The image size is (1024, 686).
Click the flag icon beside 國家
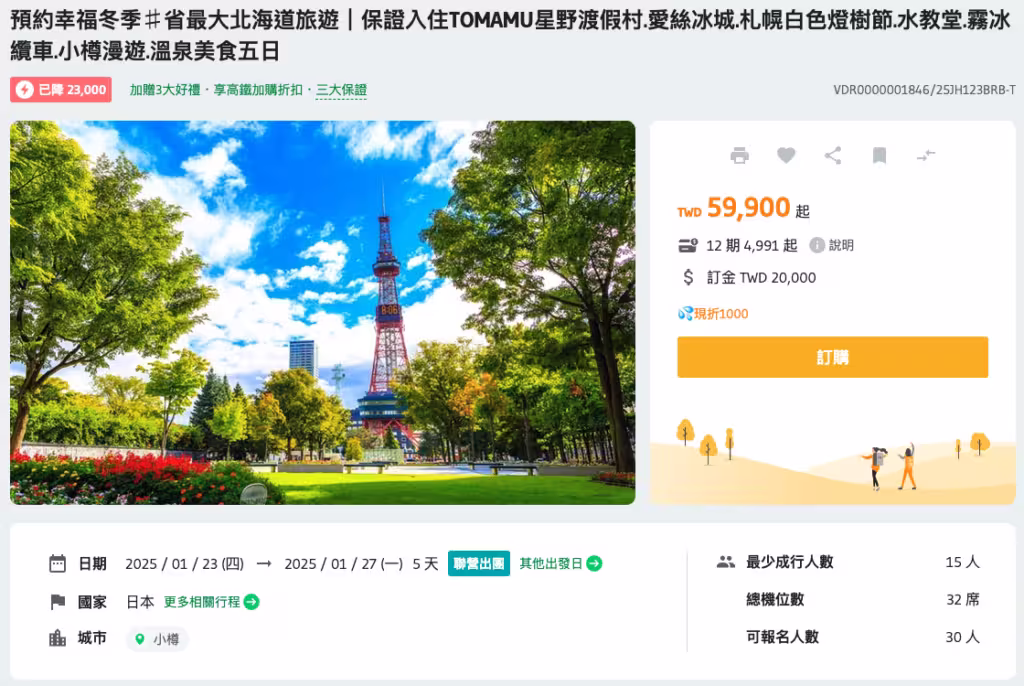57,602
